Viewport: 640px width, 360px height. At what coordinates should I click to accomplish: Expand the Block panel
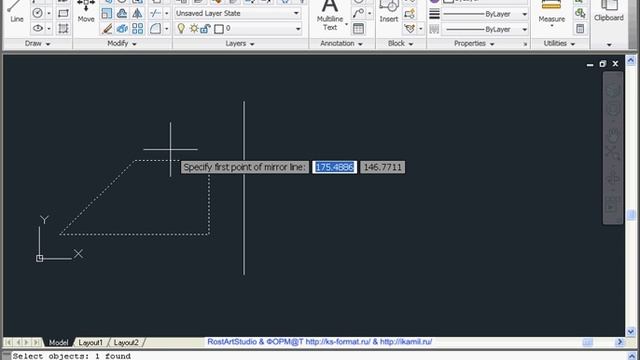[400, 43]
